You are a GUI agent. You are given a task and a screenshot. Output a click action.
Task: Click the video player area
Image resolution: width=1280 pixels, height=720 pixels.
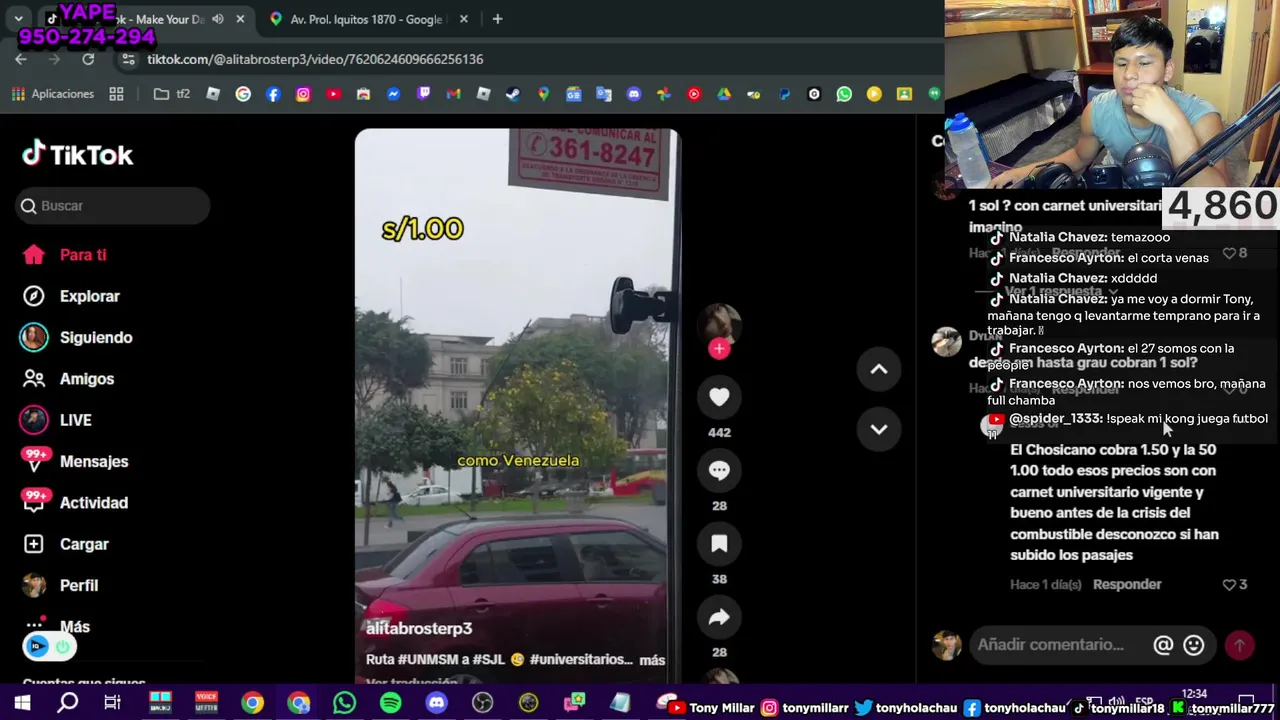[516, 404]
